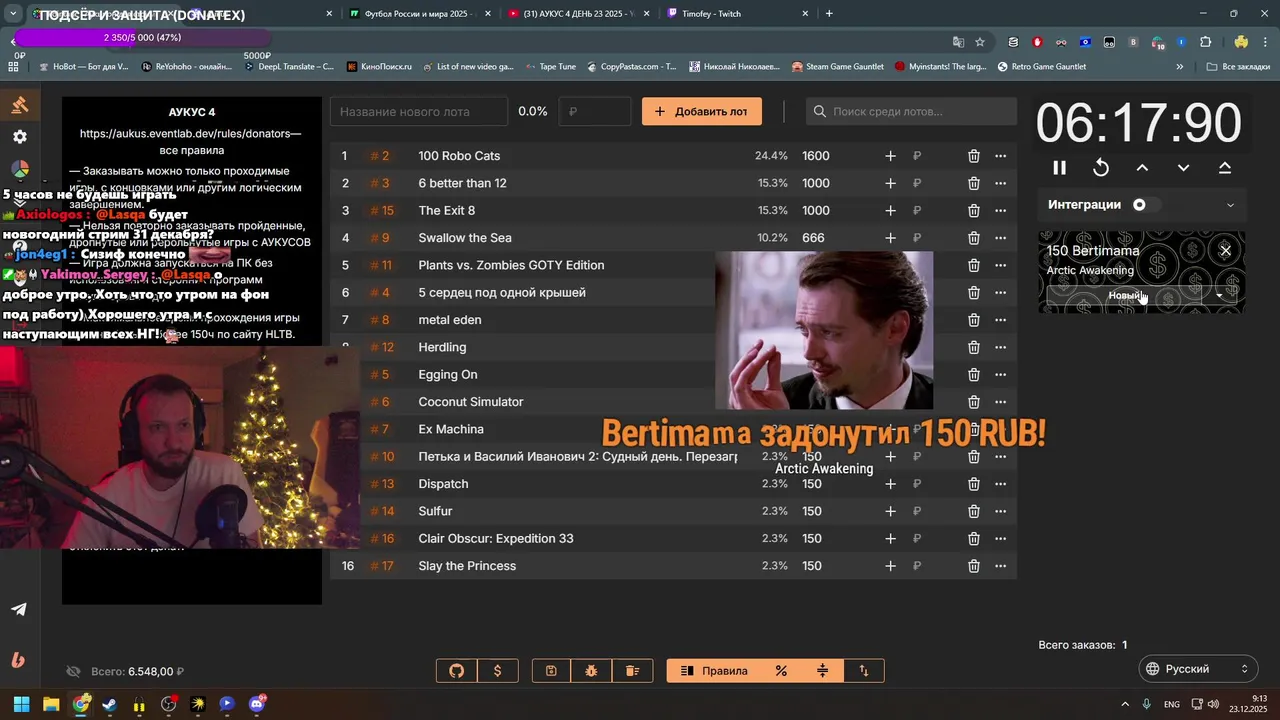
Task: Open the pie chart statistics icon
Action: (19, 169)
